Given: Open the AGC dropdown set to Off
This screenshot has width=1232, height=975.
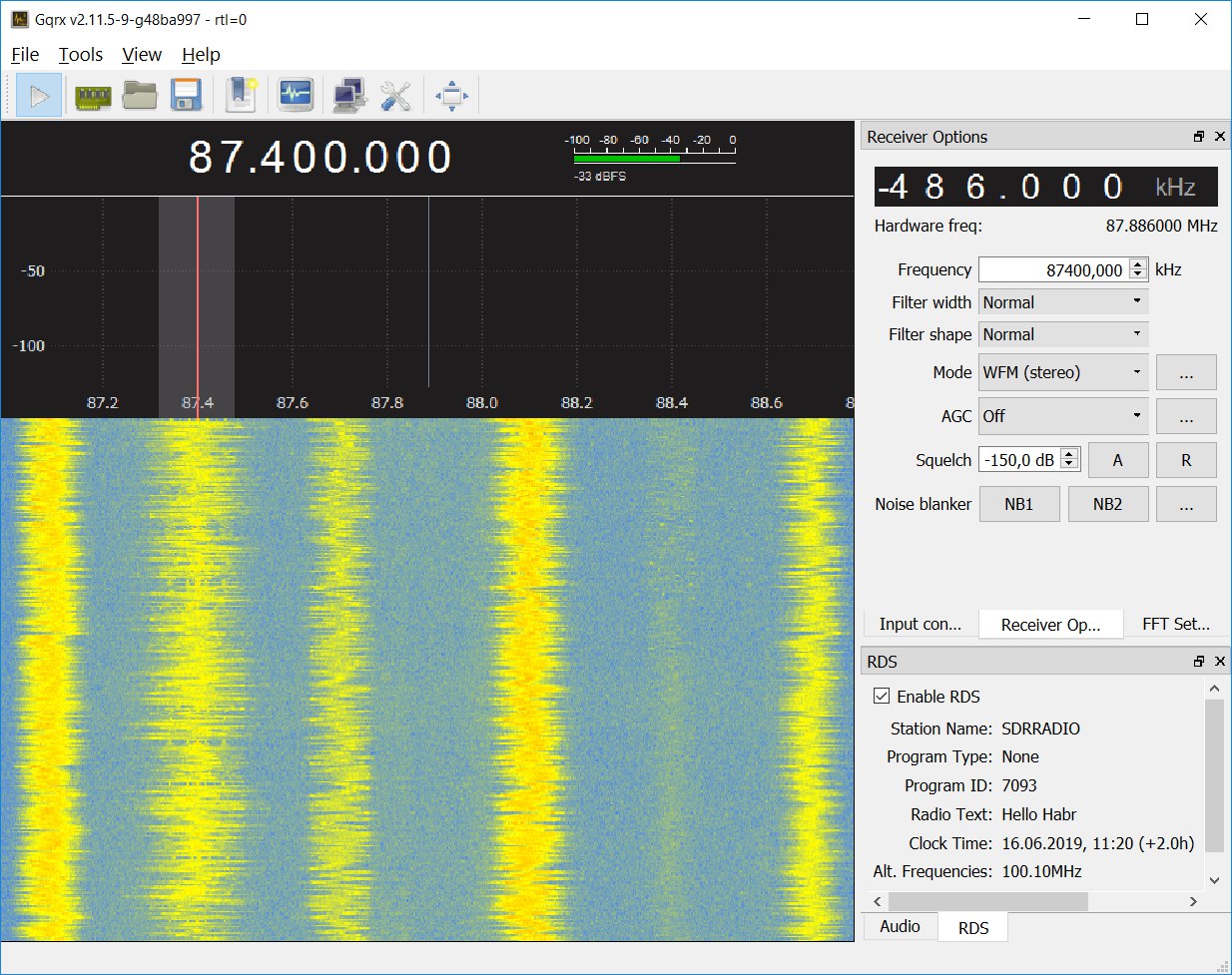Looking at the screenshot, I should click(x=1063, y=416).
